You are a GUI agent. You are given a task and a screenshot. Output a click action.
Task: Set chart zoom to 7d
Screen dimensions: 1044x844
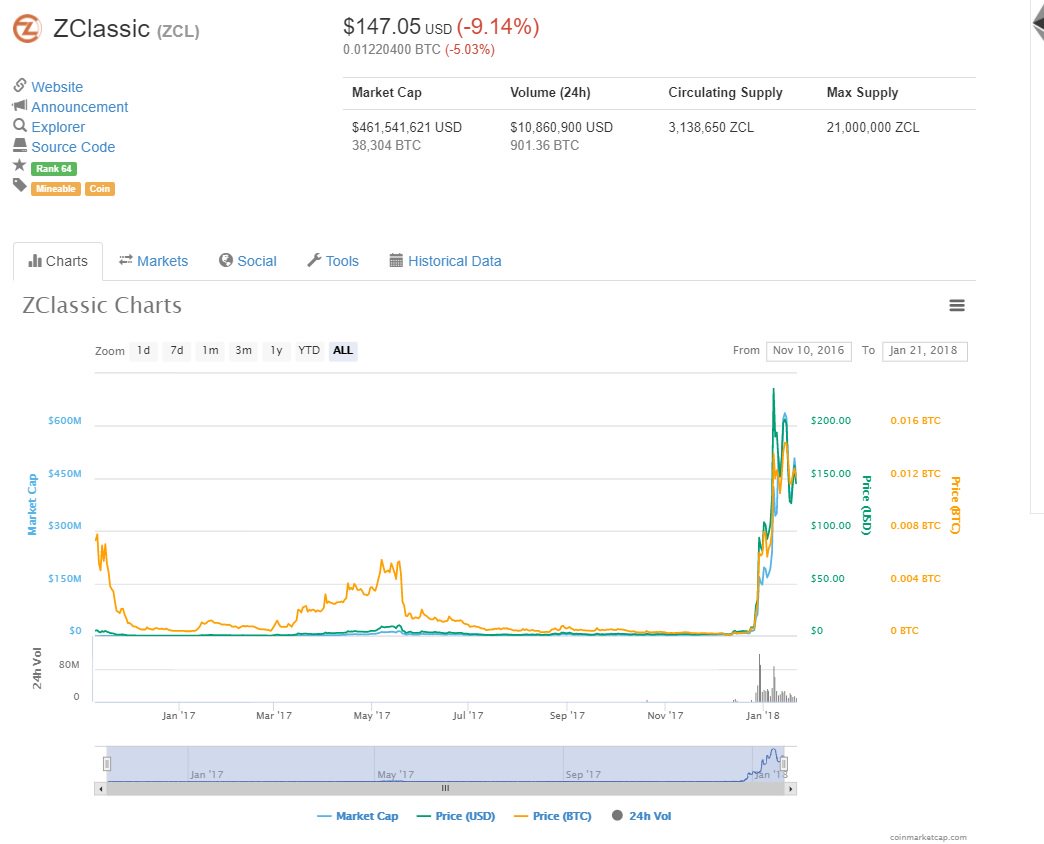click(x=177, y=351)
